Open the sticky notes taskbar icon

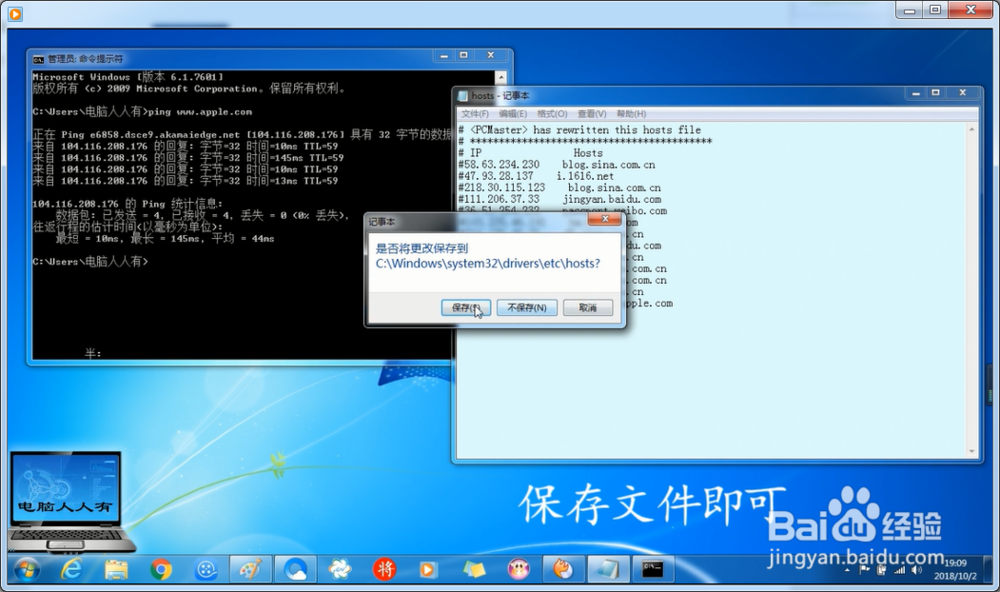click(474, 569)
